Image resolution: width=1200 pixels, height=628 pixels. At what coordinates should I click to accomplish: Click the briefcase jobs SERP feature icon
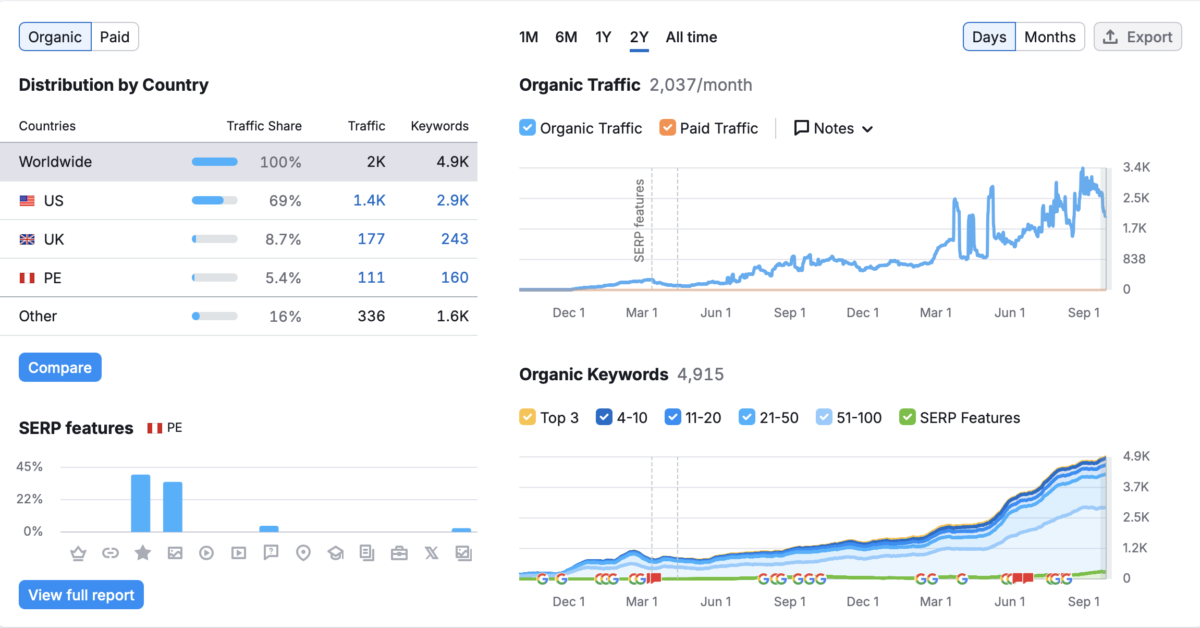point(399,553)
